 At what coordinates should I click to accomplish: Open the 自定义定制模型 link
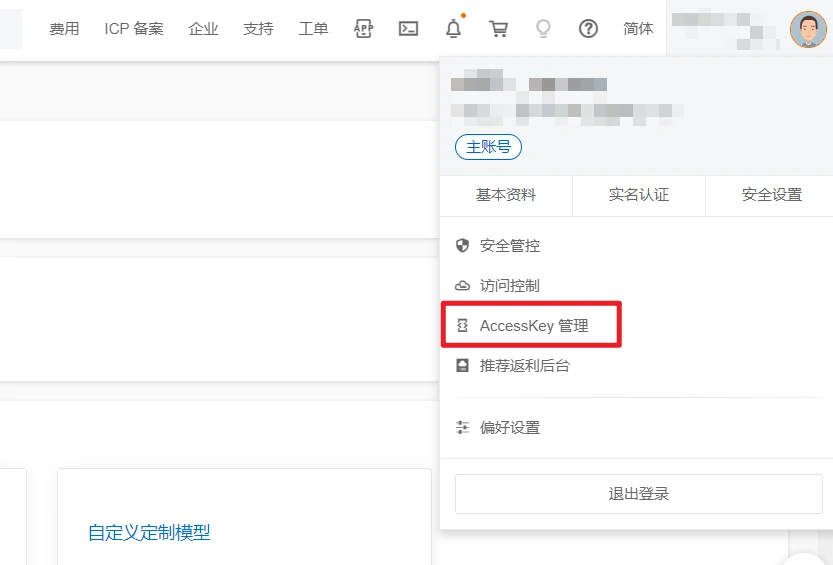[x=149, y=533]
